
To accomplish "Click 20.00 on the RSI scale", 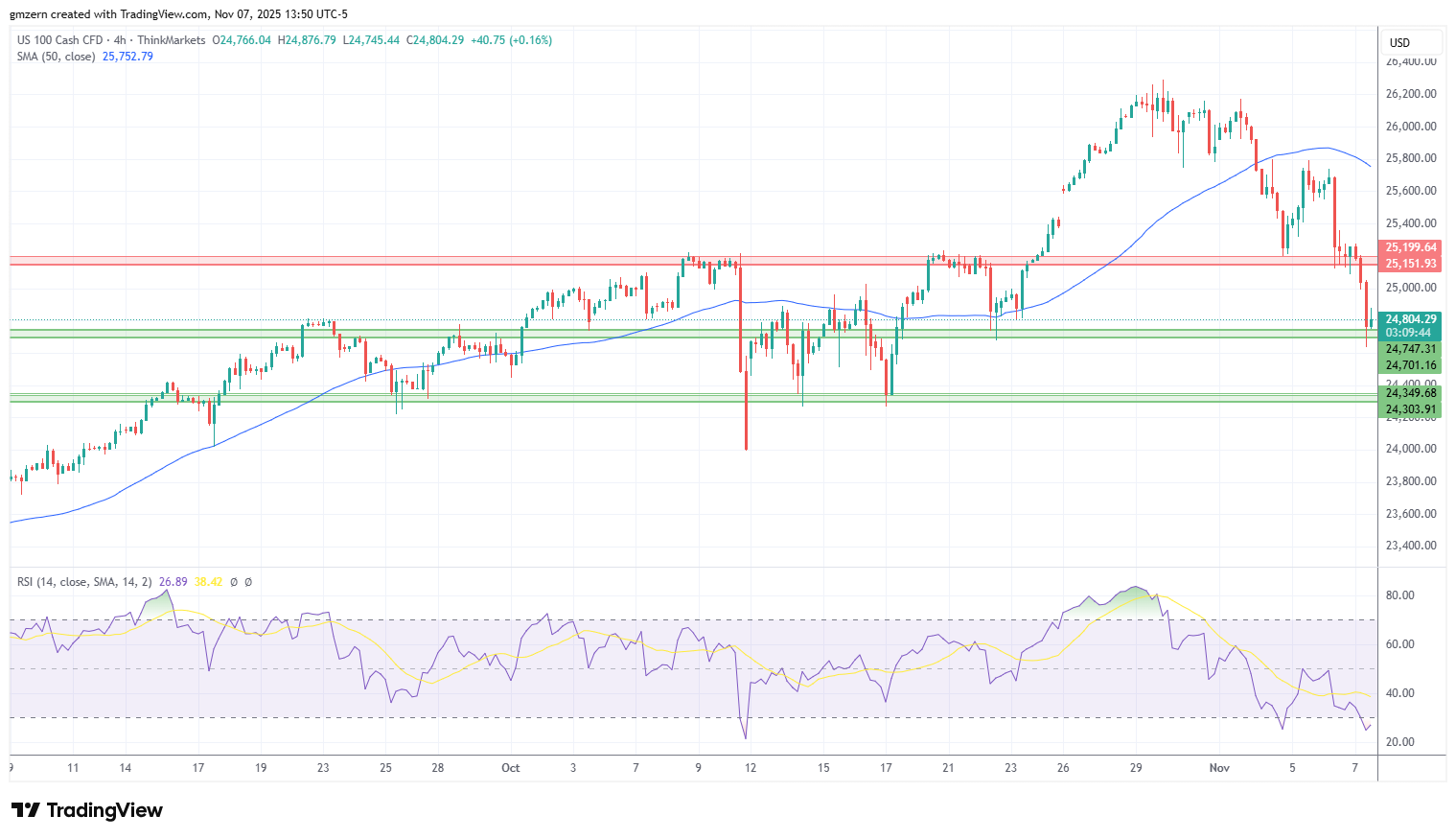I will [1400, 742].
